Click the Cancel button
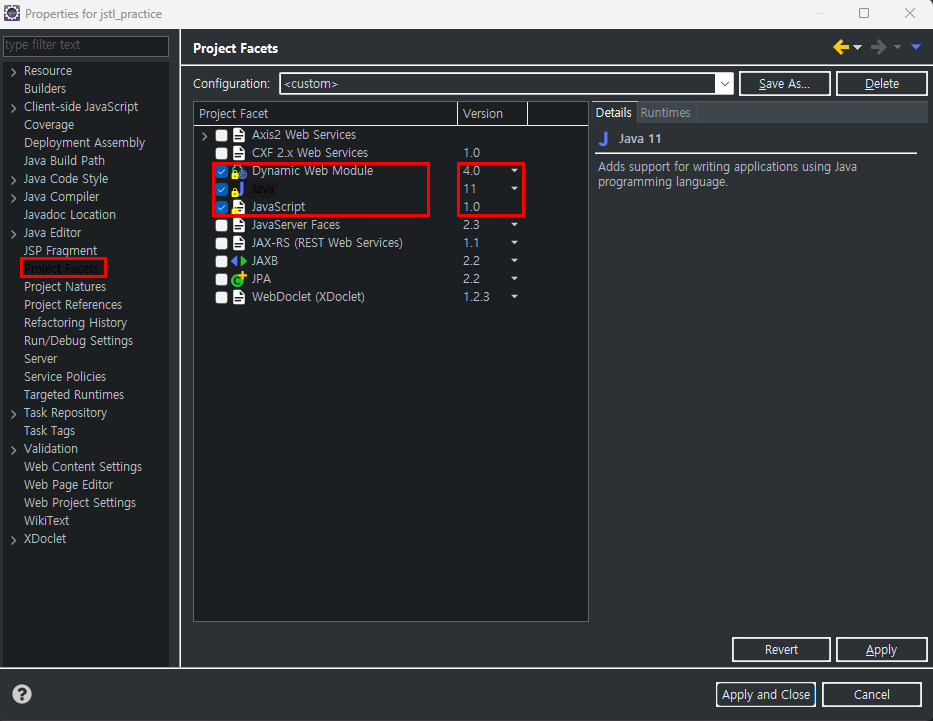The width and height of the screenshot is (933, 721). click(x=872, y=694)
